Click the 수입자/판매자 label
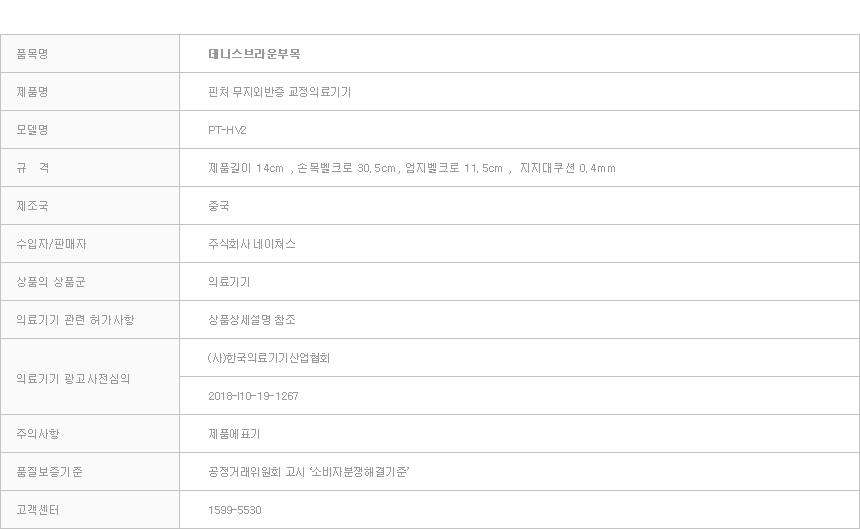The width and height of the screenshot is (860, 529). click(x=52, y=244)
